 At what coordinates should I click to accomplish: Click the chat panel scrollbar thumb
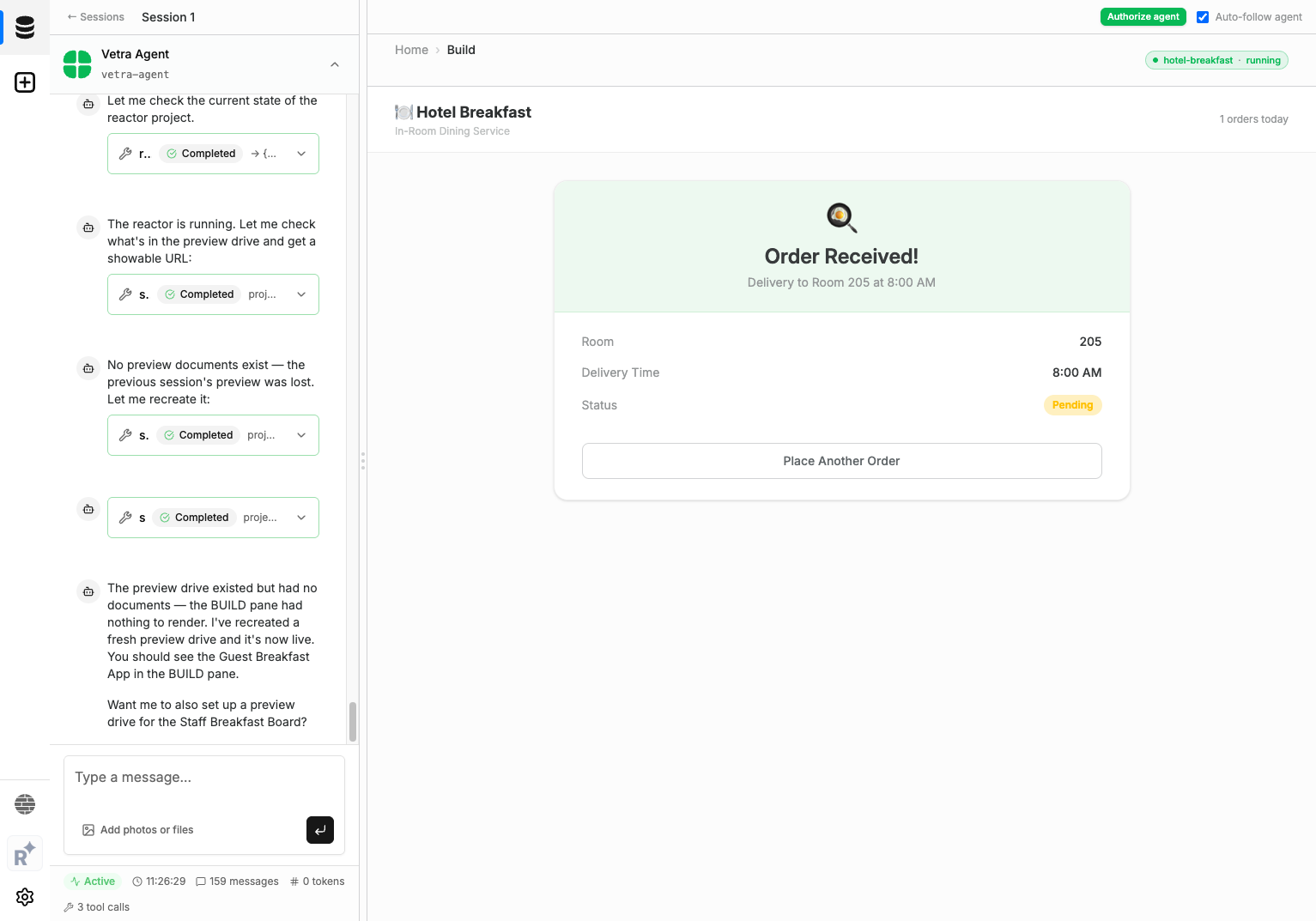[x=353, y=721]
